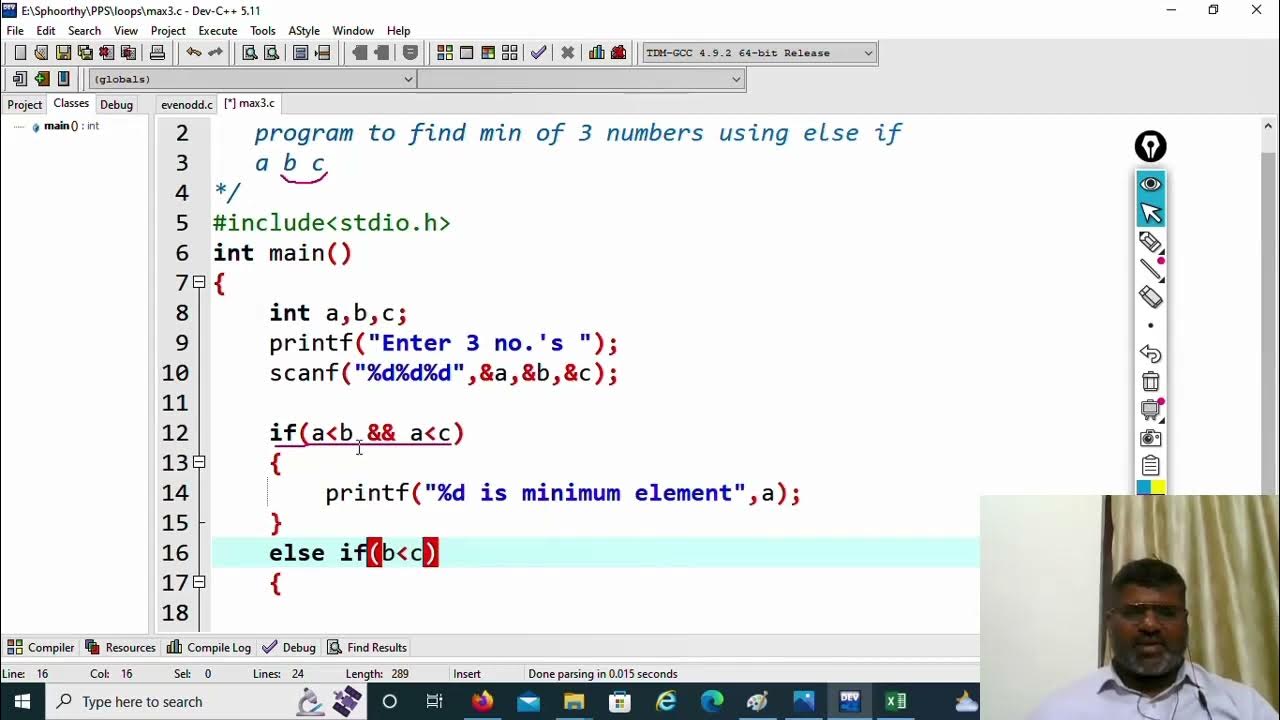Open the whiteboard easel tool
Viewport: 1280px width, 720px height.
[x=1150, y=410]
